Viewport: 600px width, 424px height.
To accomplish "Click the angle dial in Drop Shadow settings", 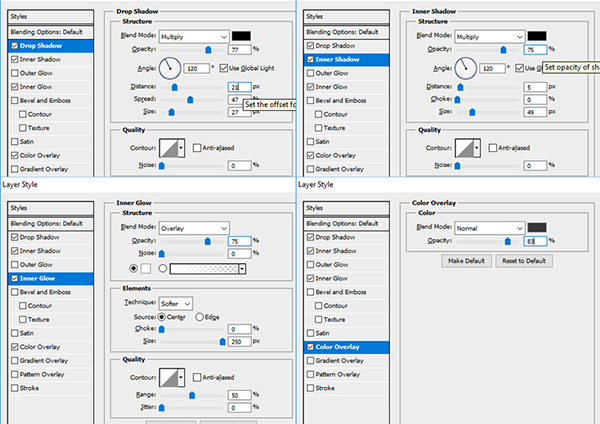I will tap(168, 68).
